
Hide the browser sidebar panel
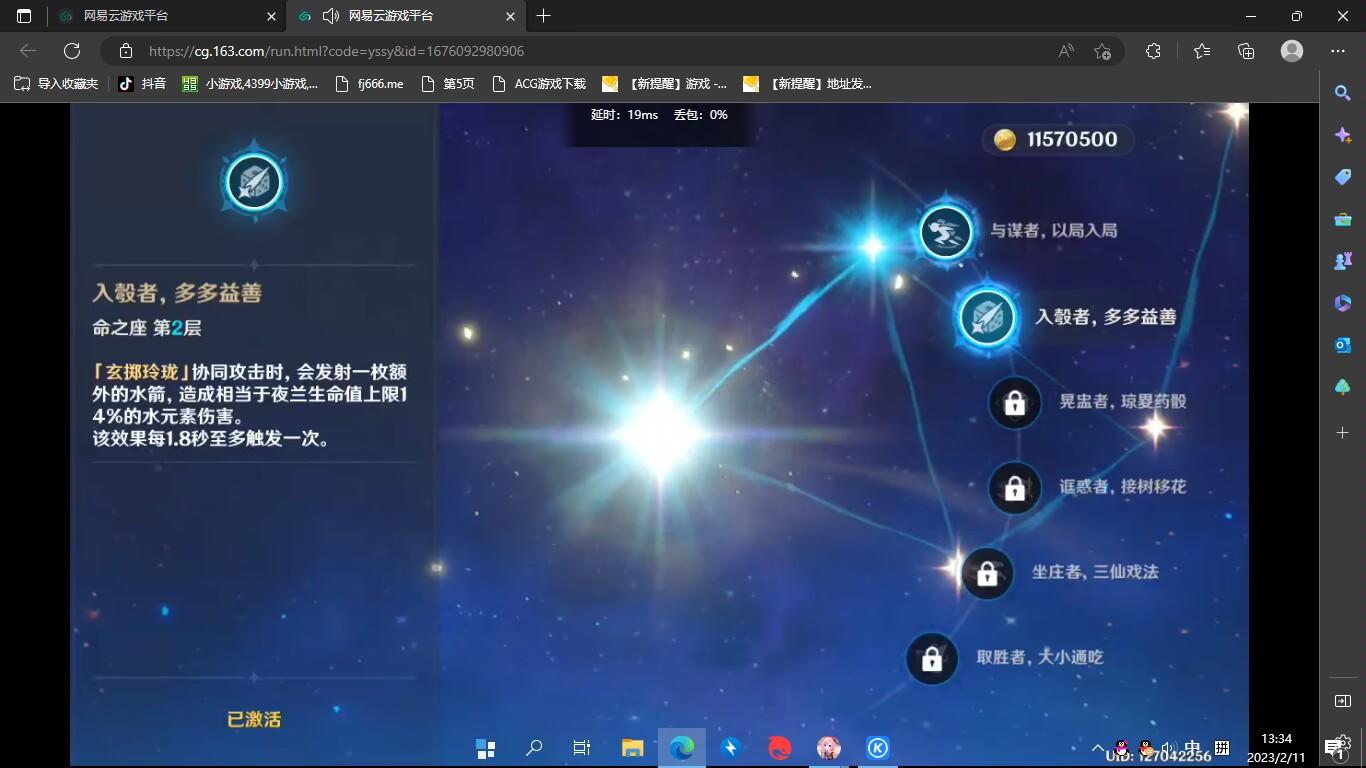pos(1343,701)
